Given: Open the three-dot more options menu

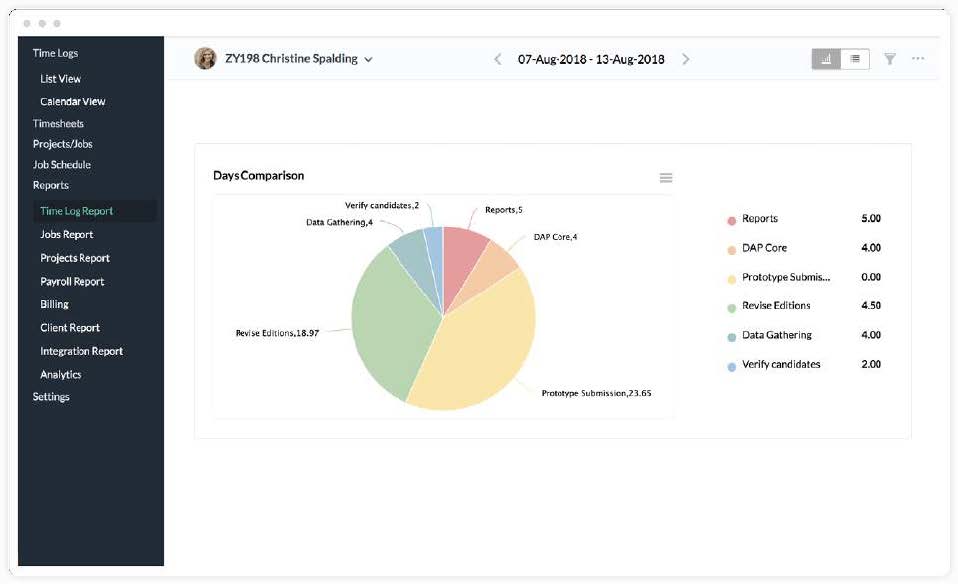Looking at the screenshot, I should [x=918, y=59].
